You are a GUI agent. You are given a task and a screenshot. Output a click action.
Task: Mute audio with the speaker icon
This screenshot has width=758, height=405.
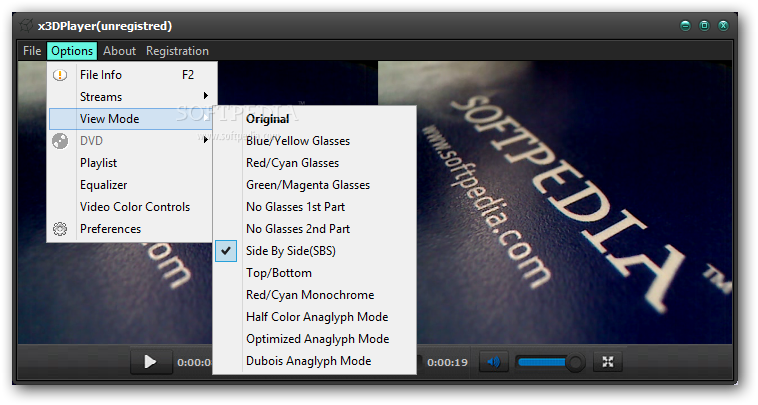tap(494, 362)
